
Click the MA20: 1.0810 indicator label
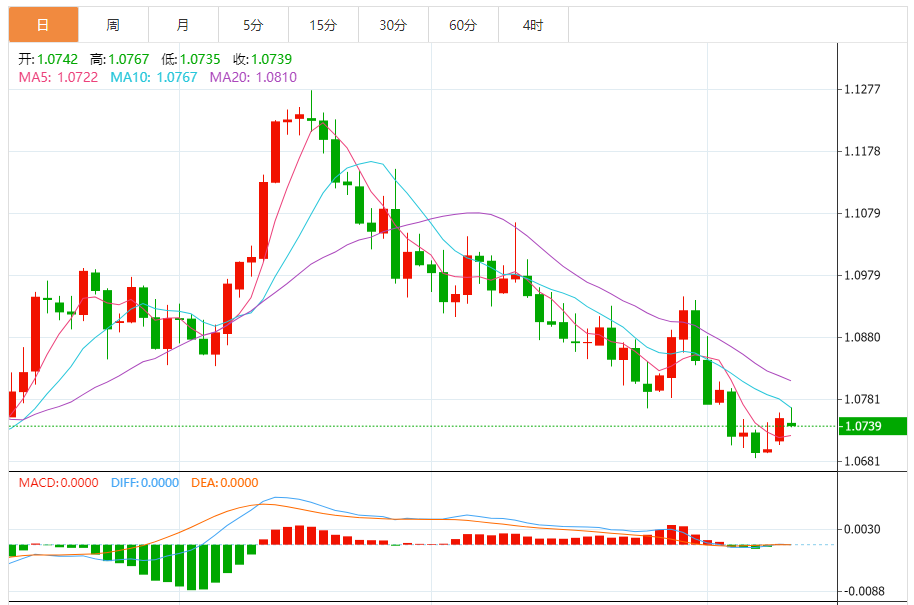[x=253, y=77]
